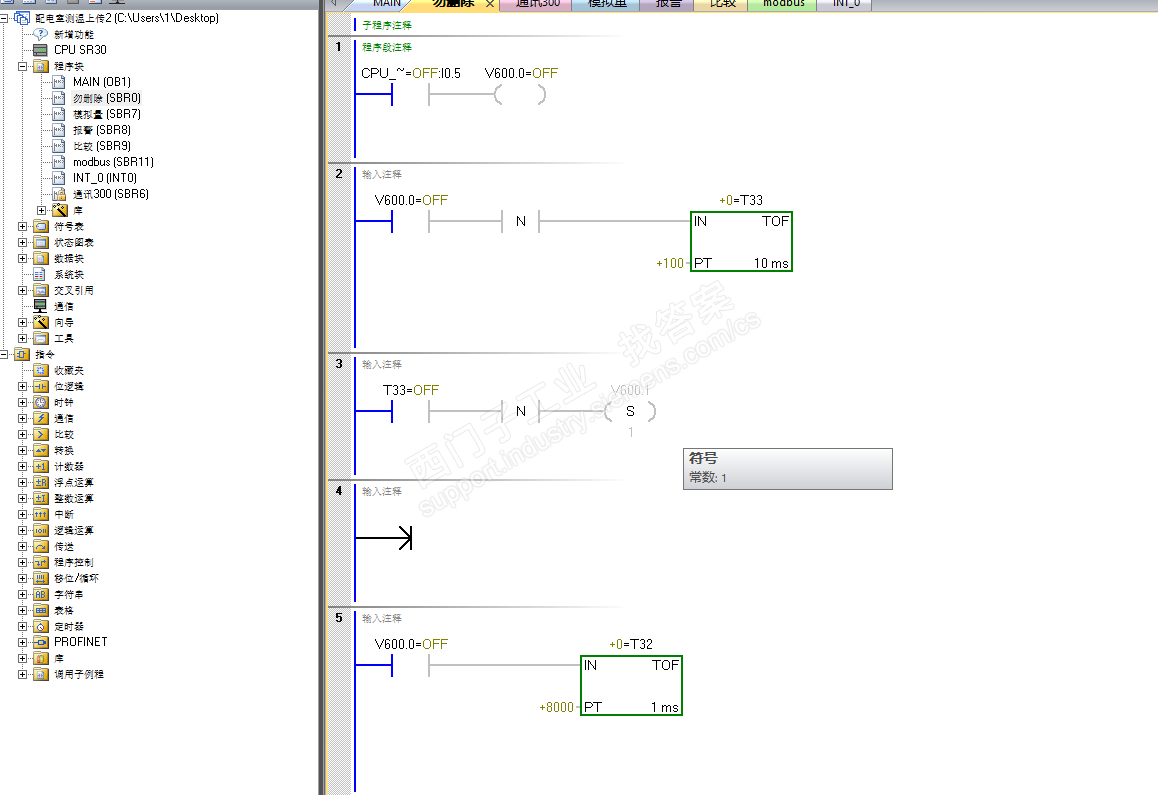Expand the 比较 instruction folder node
The width and height of the screenshot is (1158, 795).
pyautogui.click(x=22, y=434)
